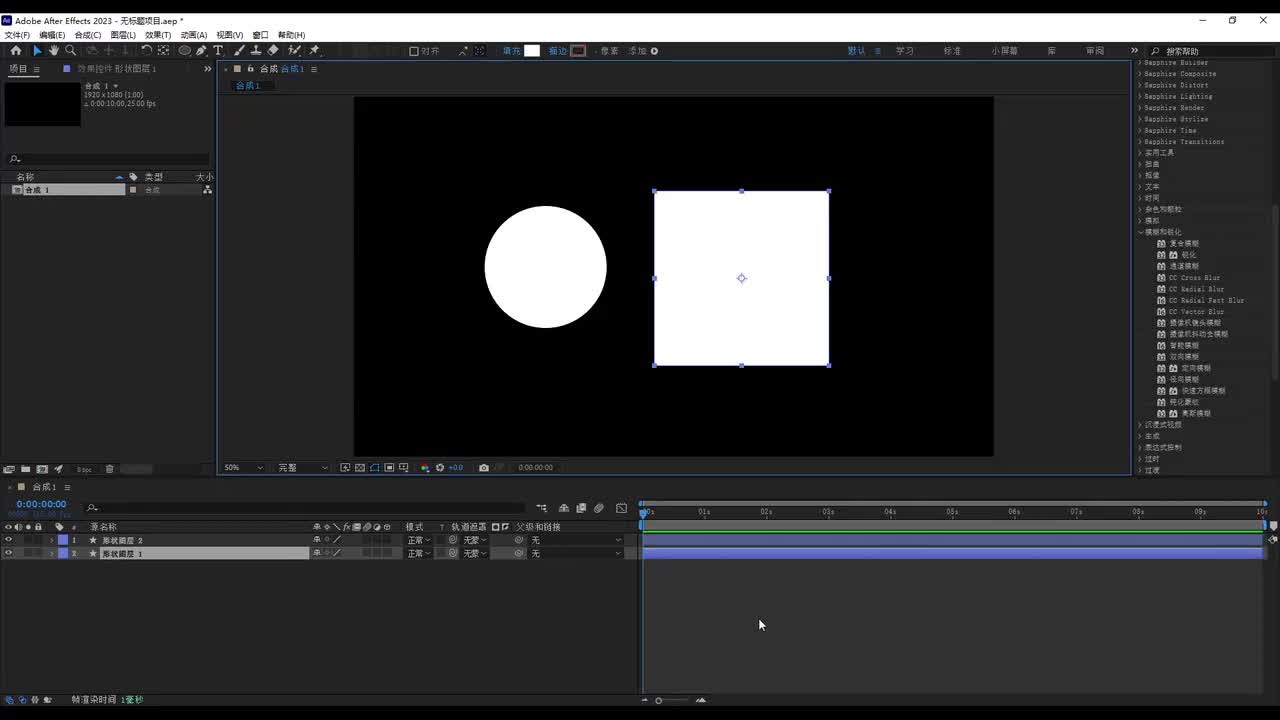Viewport: 1280px width, 720px height.
Task: Expand 形状图层 2 layer properties
Action: coord(52,540)
